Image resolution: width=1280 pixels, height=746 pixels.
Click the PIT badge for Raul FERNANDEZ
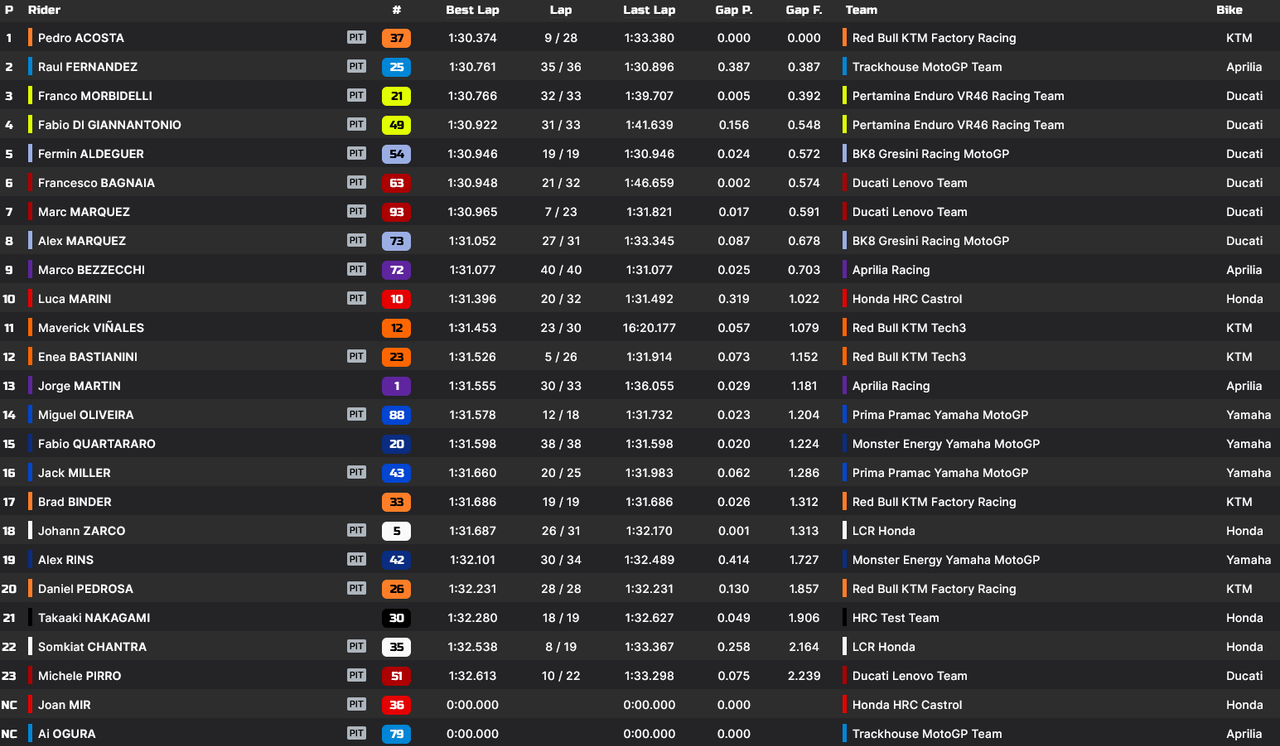[x=356, y=66]
